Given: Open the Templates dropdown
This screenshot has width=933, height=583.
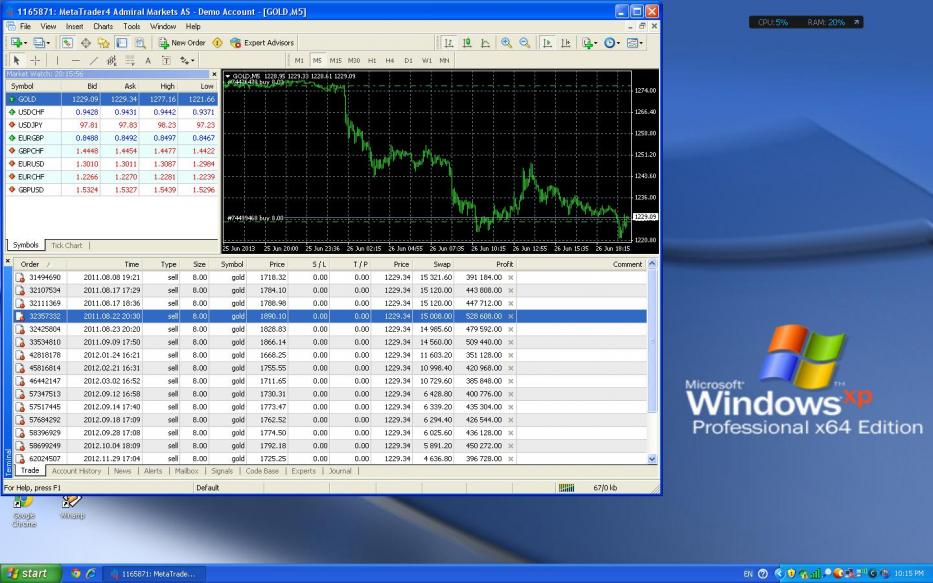Looking at the screenshot, I should (634, 43).
